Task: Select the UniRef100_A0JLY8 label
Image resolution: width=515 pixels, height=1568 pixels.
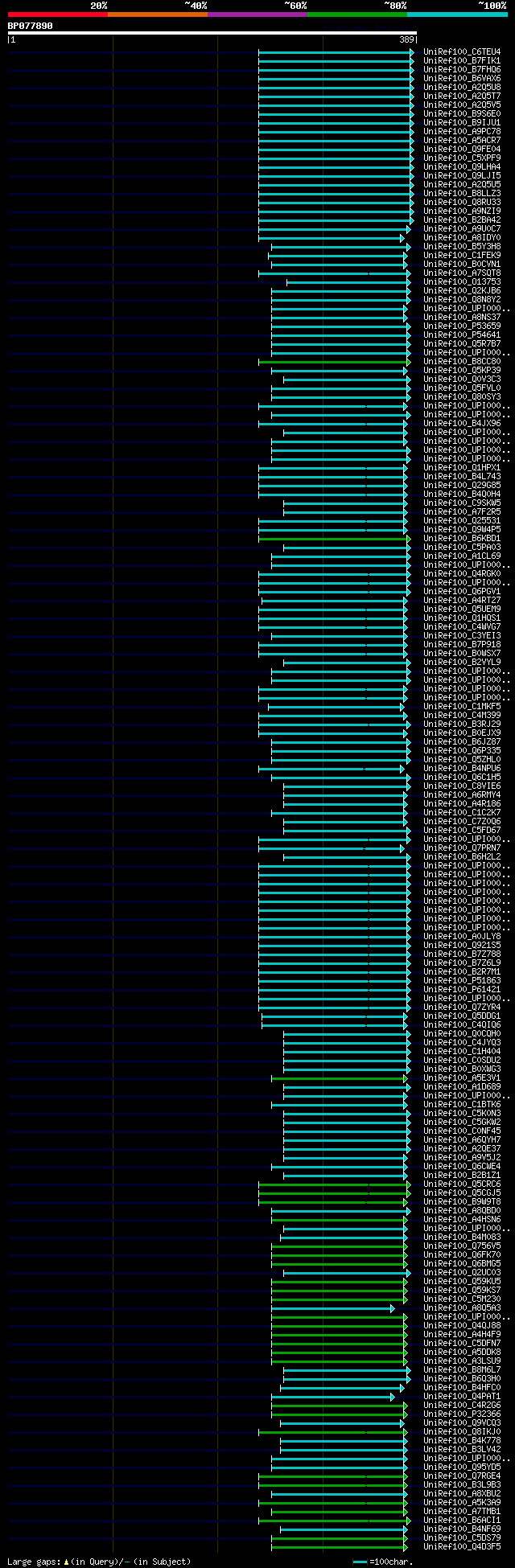Action: pos(462,937)
